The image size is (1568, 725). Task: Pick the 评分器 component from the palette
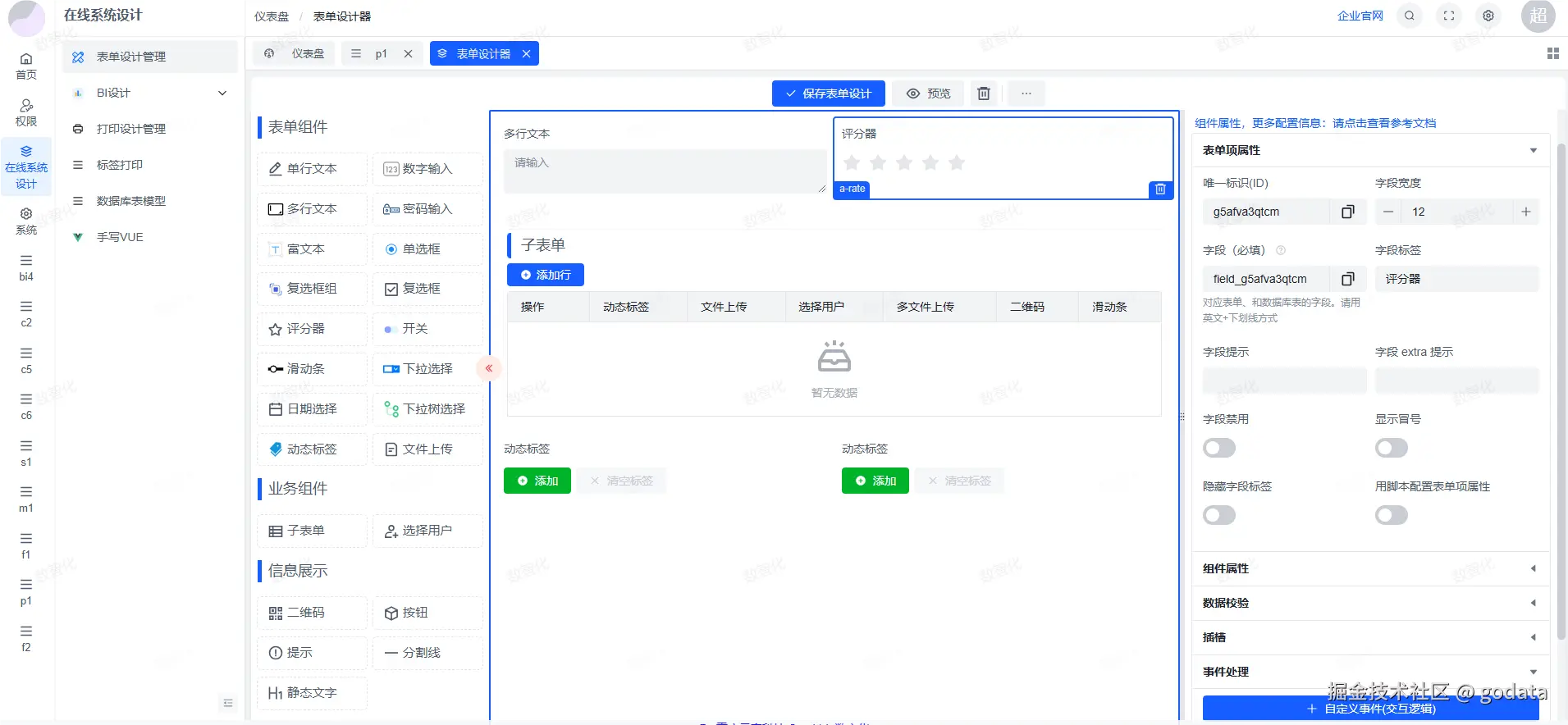[312, 329]
